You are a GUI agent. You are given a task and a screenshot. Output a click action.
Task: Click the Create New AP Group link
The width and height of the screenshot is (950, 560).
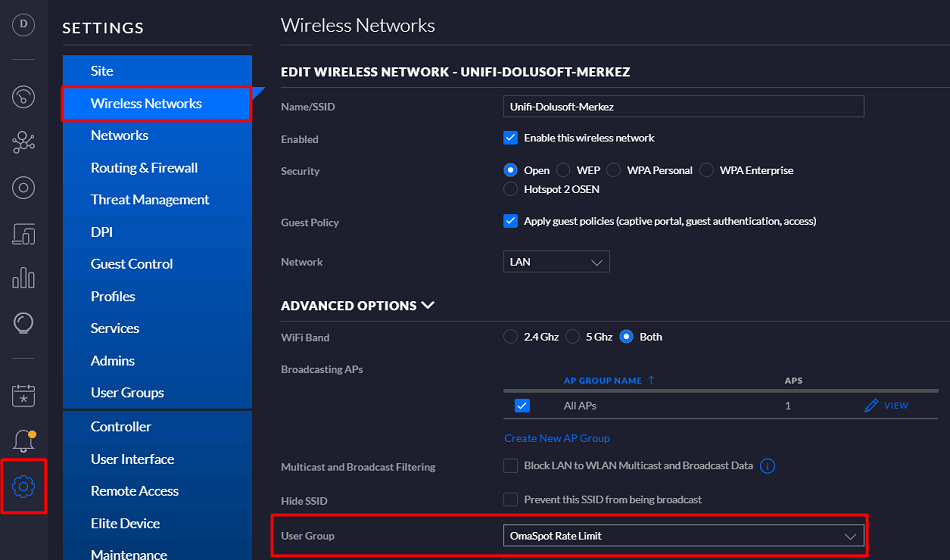tap(557, 438)
